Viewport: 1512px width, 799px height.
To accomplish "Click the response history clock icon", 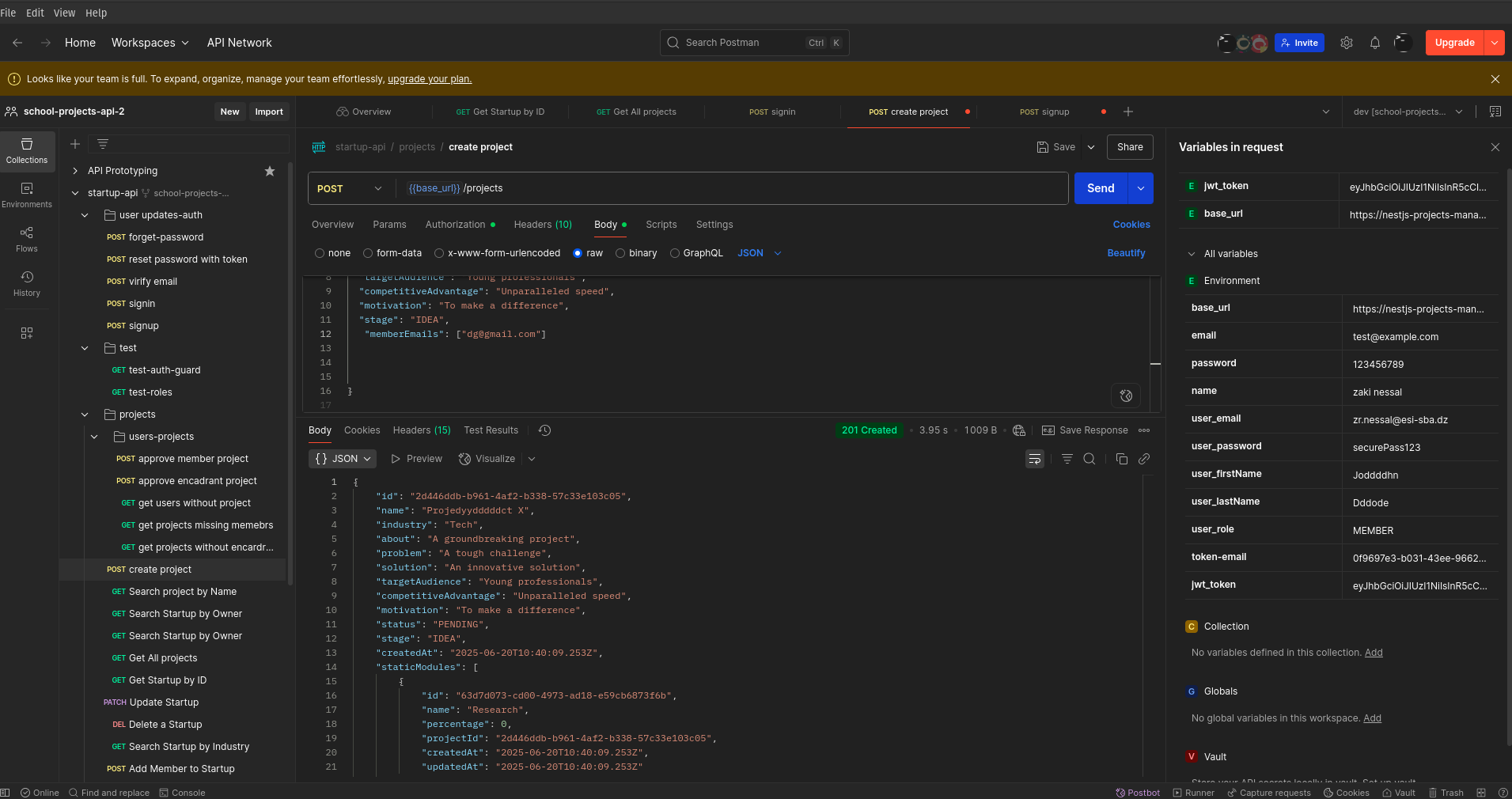I will tap(544, 430).
